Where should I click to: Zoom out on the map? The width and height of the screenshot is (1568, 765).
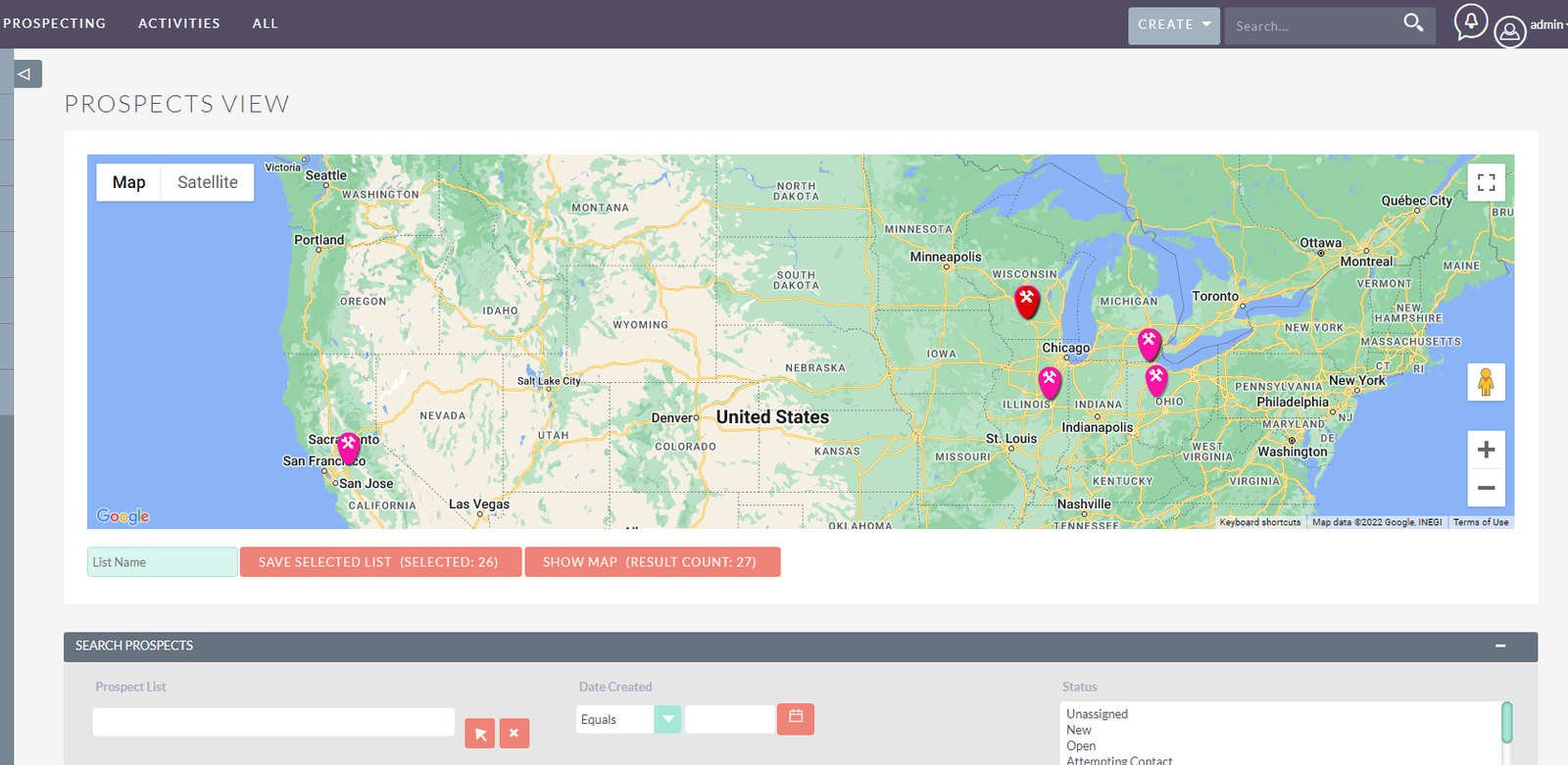[x=1486, y=488]
